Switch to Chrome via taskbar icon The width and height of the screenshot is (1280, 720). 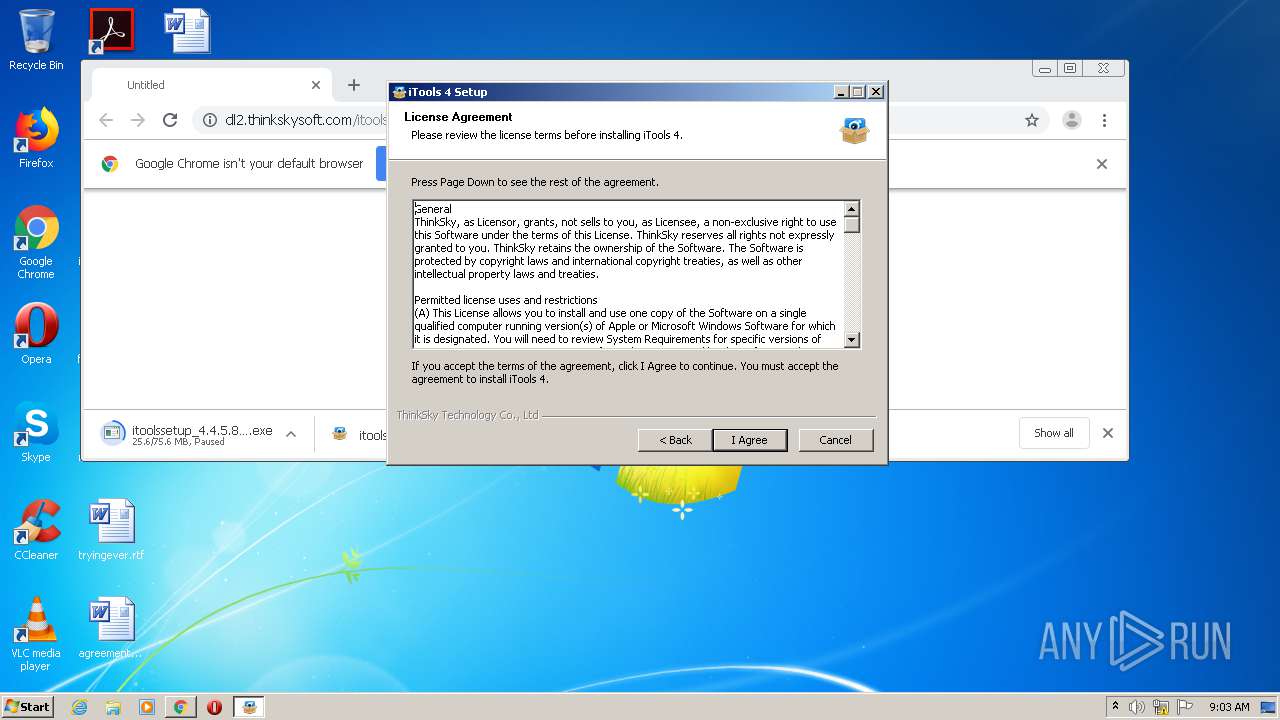[x=180, y=707]
